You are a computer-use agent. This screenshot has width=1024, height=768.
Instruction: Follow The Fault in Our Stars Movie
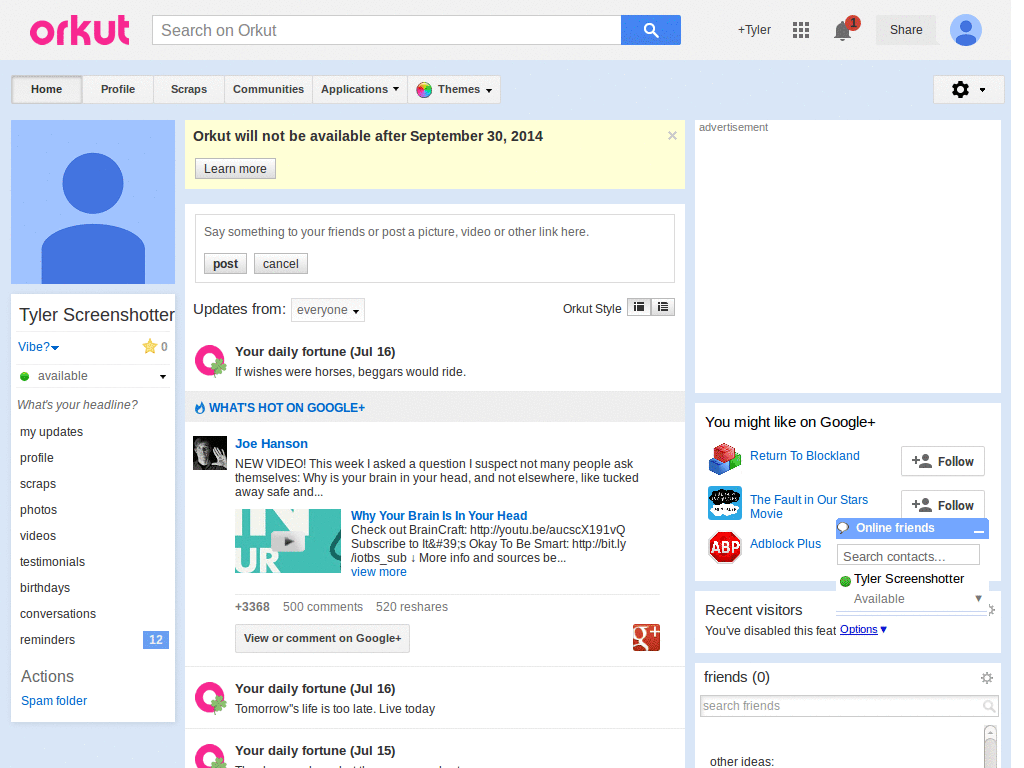pos(942,505)
